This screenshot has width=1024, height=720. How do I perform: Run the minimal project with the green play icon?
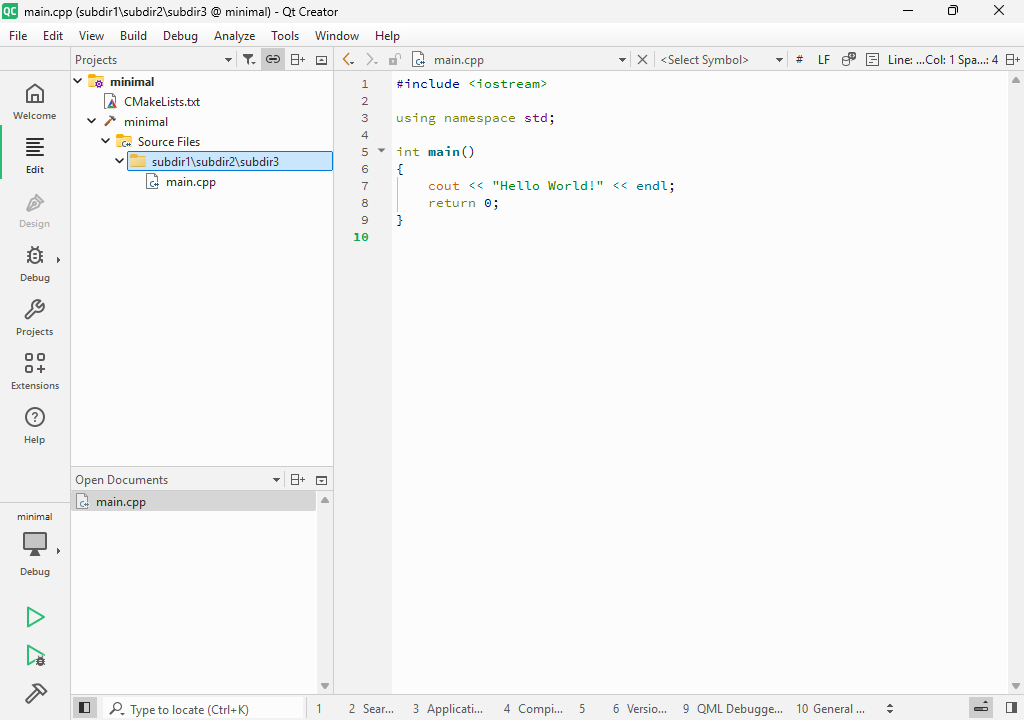[34, 617]
